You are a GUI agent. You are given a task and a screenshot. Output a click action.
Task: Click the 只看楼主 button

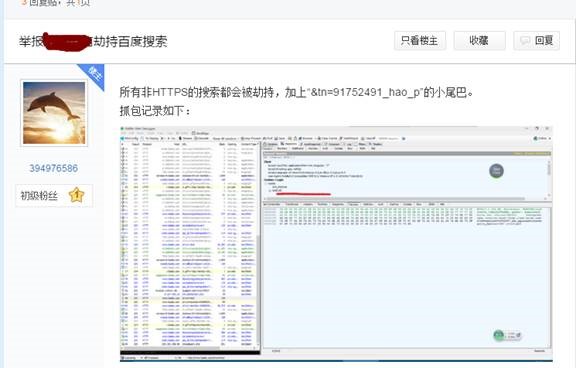(x=420, y=40)
